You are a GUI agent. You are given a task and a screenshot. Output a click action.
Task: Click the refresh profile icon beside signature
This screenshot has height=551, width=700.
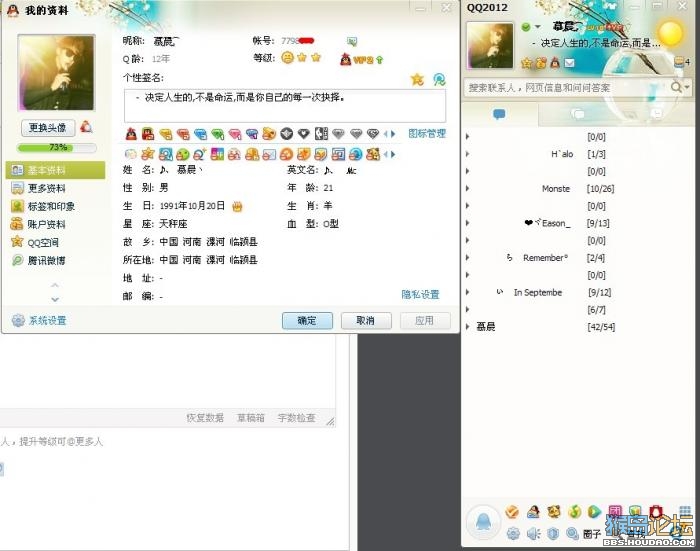pos(439,79)
